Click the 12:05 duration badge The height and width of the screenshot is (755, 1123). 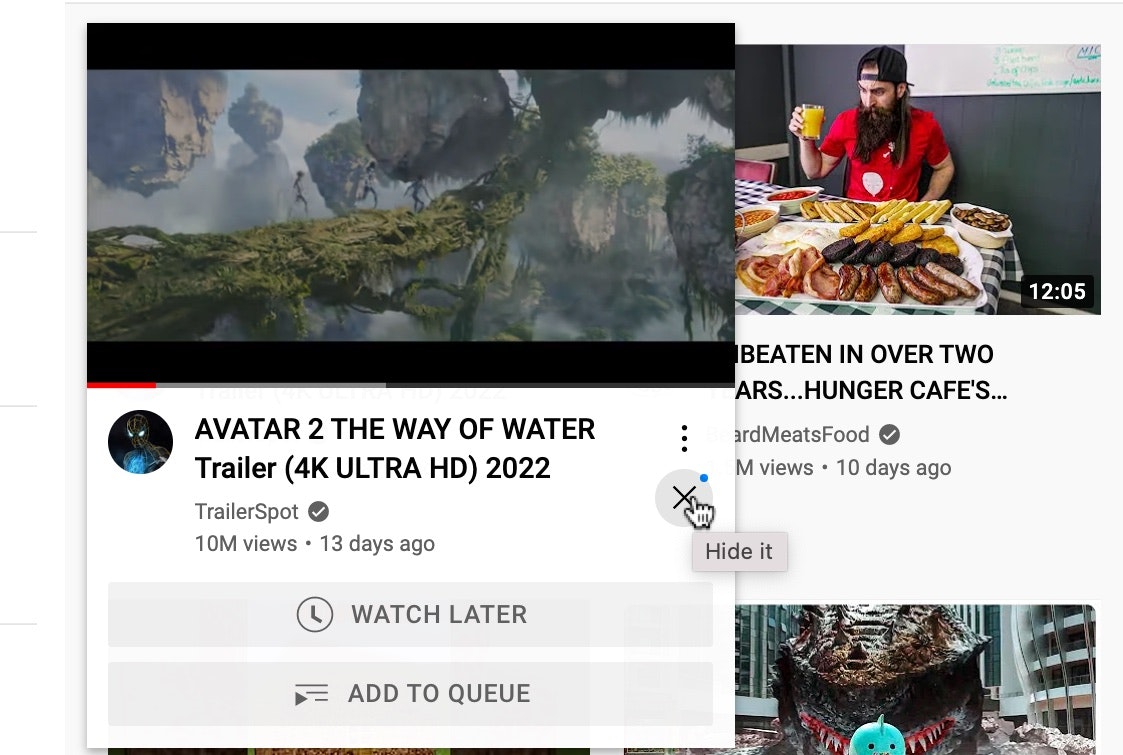pyautogui.click(x=1057, y=292)
